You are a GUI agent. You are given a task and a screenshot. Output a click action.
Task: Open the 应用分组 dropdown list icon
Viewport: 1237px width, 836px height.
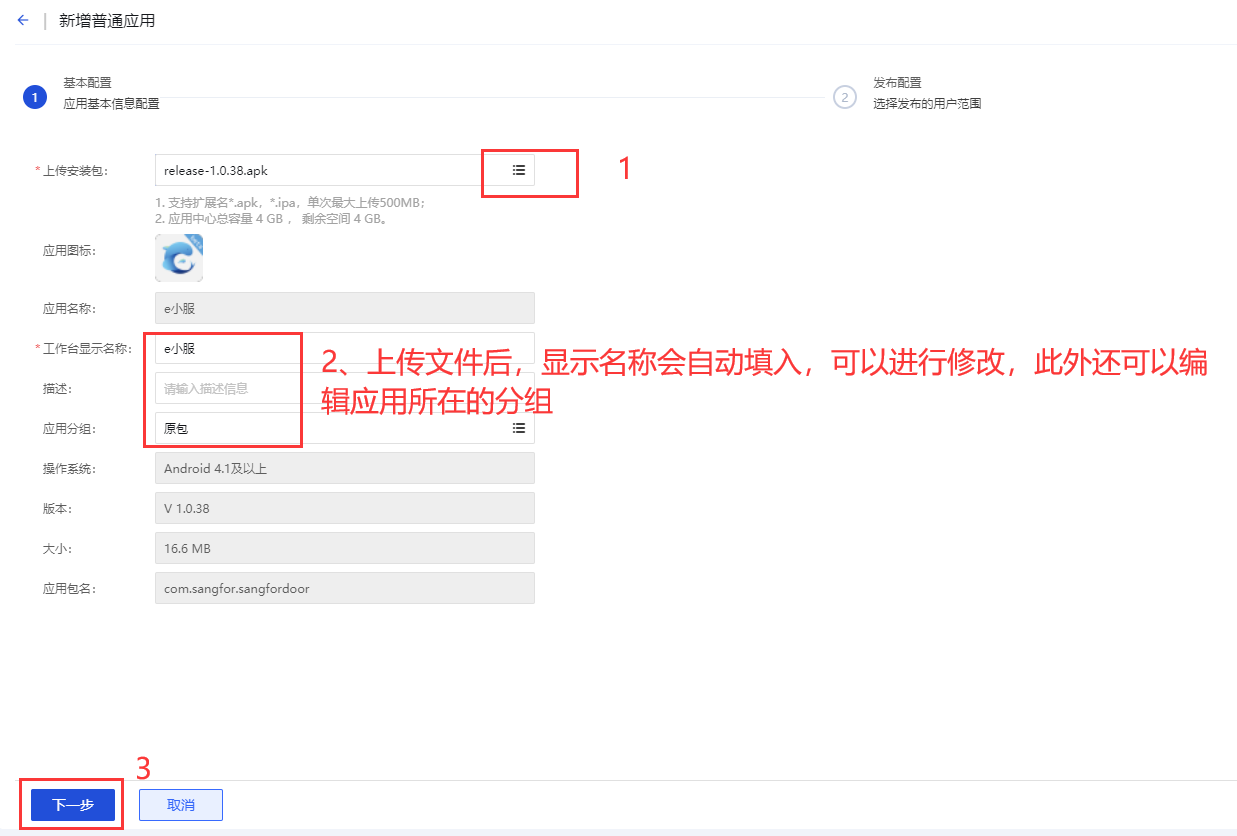pyautogui.click(x=519, y=428)
